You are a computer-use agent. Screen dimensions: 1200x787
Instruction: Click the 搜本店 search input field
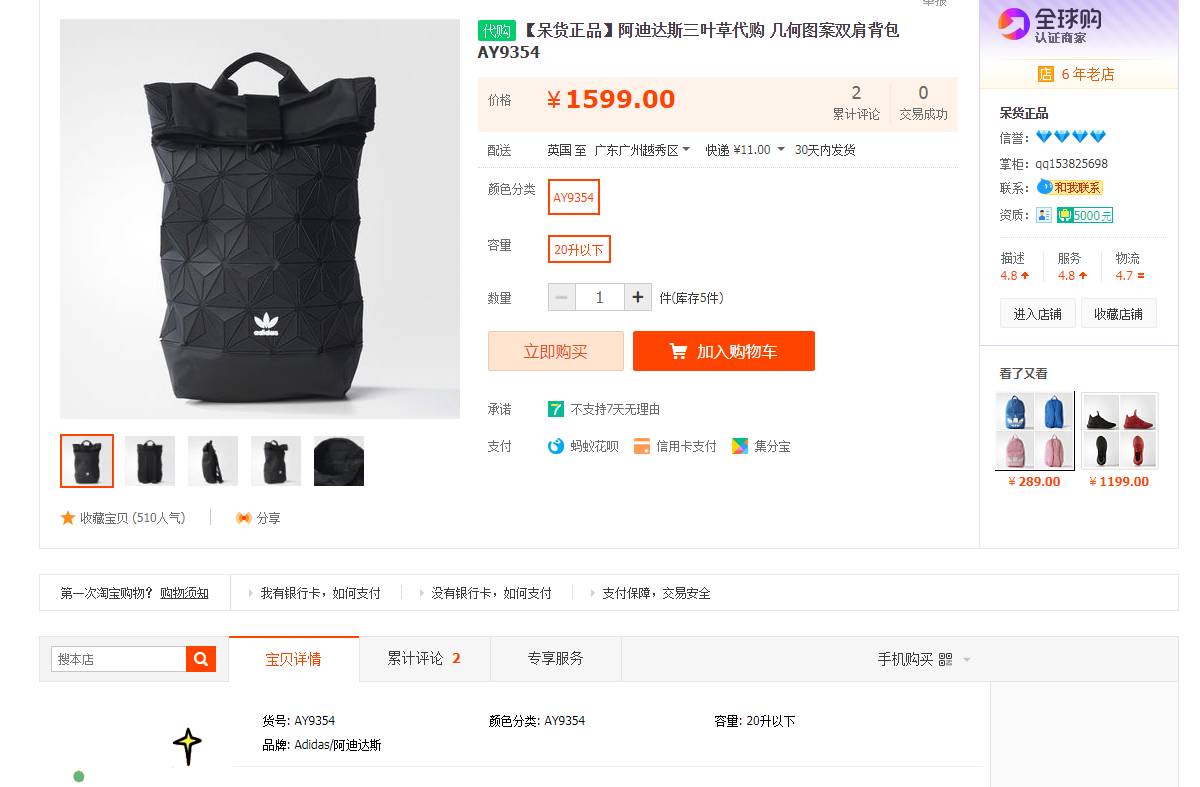(x=119, y=659)
